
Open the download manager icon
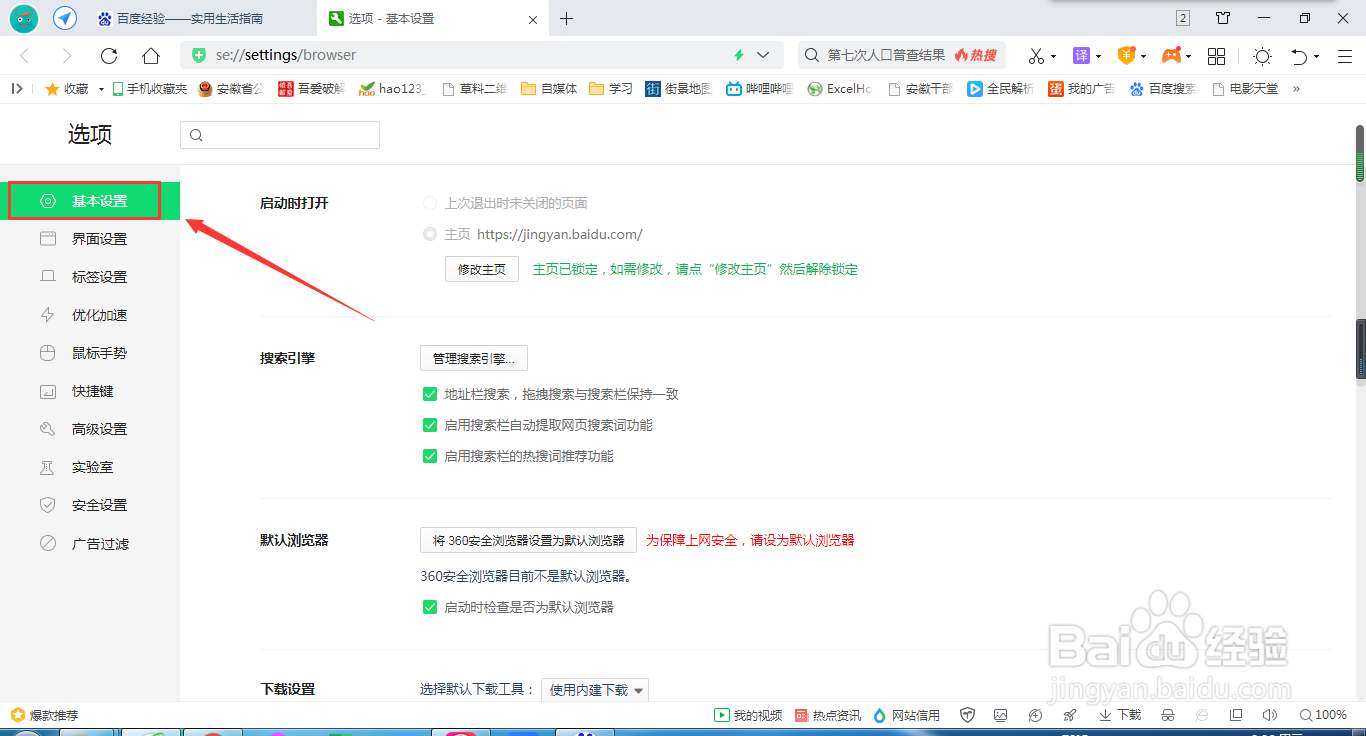(x=1119, y=714)
